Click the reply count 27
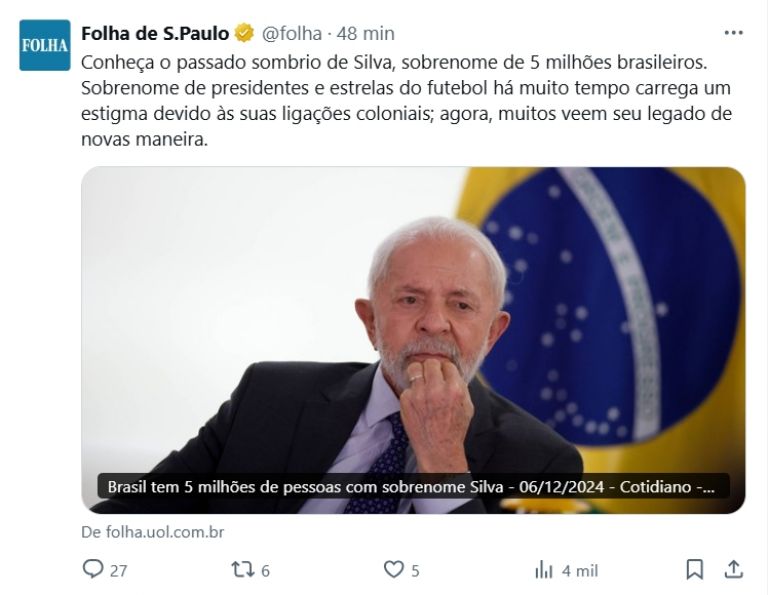Screen dimensions: 768x595 [x=119, y=571]
